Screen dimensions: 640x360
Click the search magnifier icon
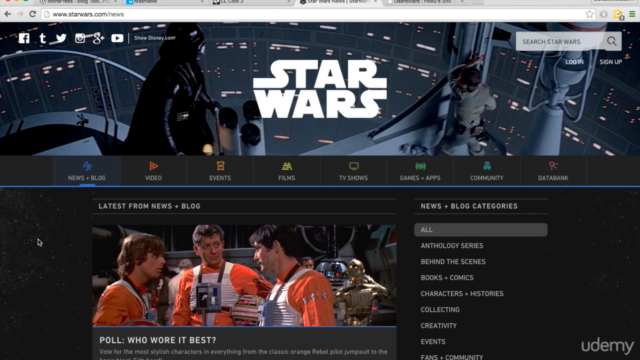611,41
